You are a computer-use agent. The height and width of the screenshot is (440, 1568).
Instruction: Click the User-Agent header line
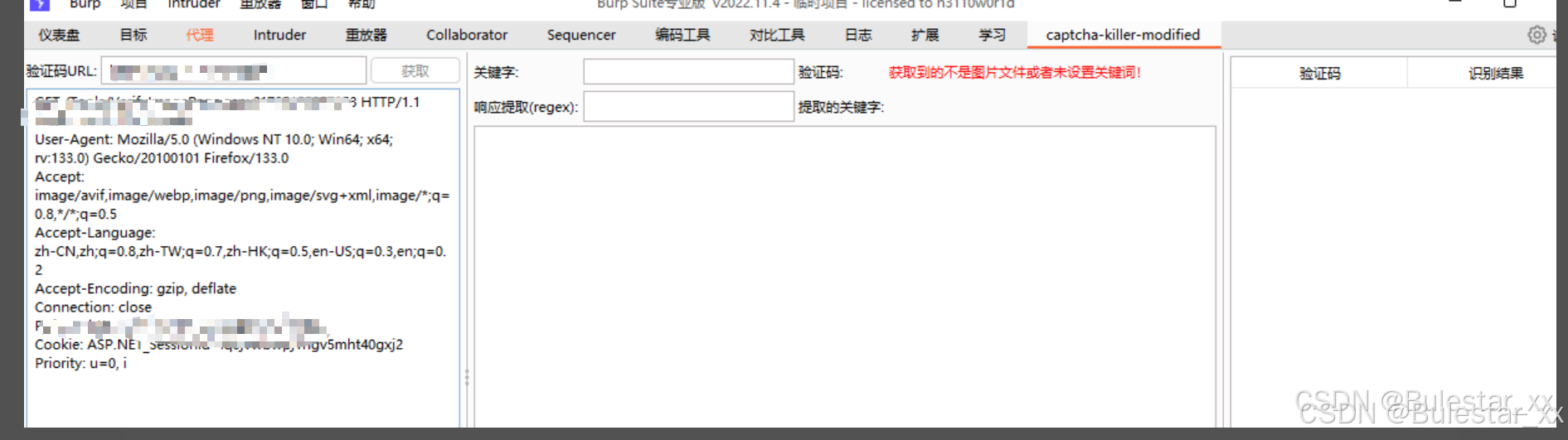click(x=214, y=148)
